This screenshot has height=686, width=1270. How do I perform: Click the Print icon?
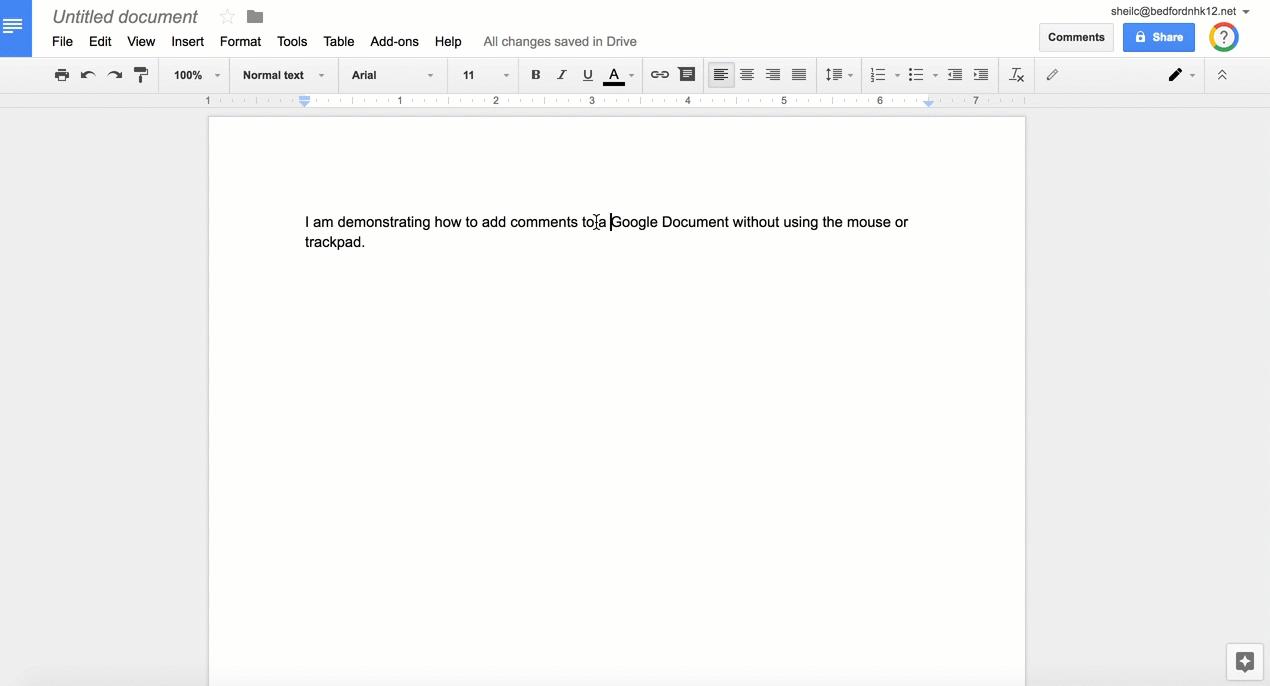tap(62, 75)
